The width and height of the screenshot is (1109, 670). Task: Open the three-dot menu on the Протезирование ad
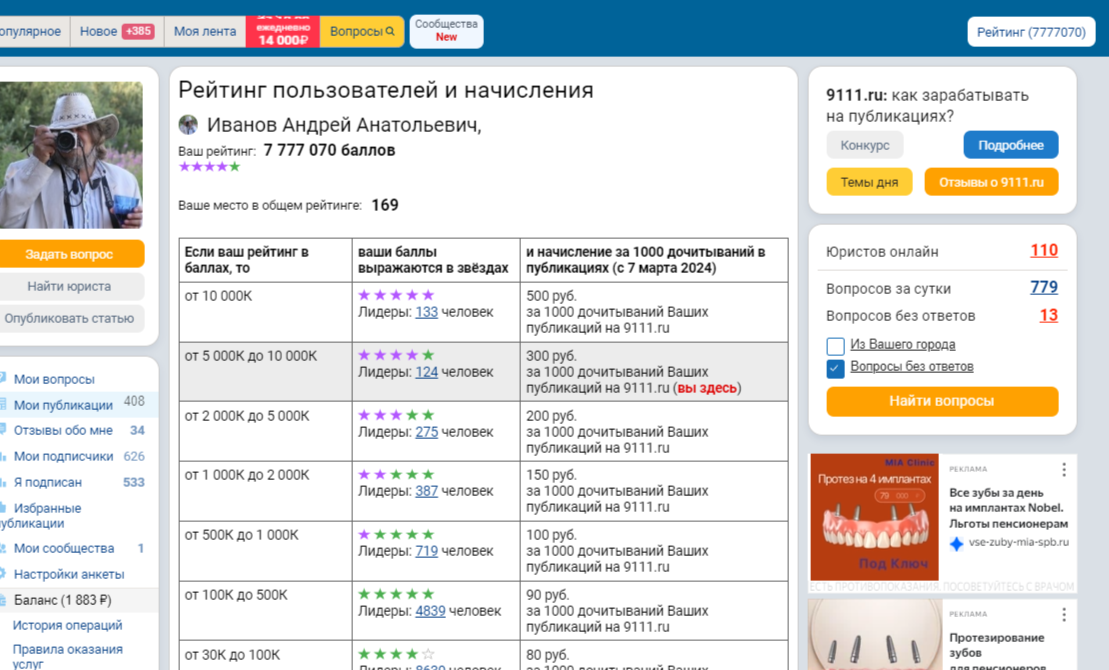(x=1063, y=612)
